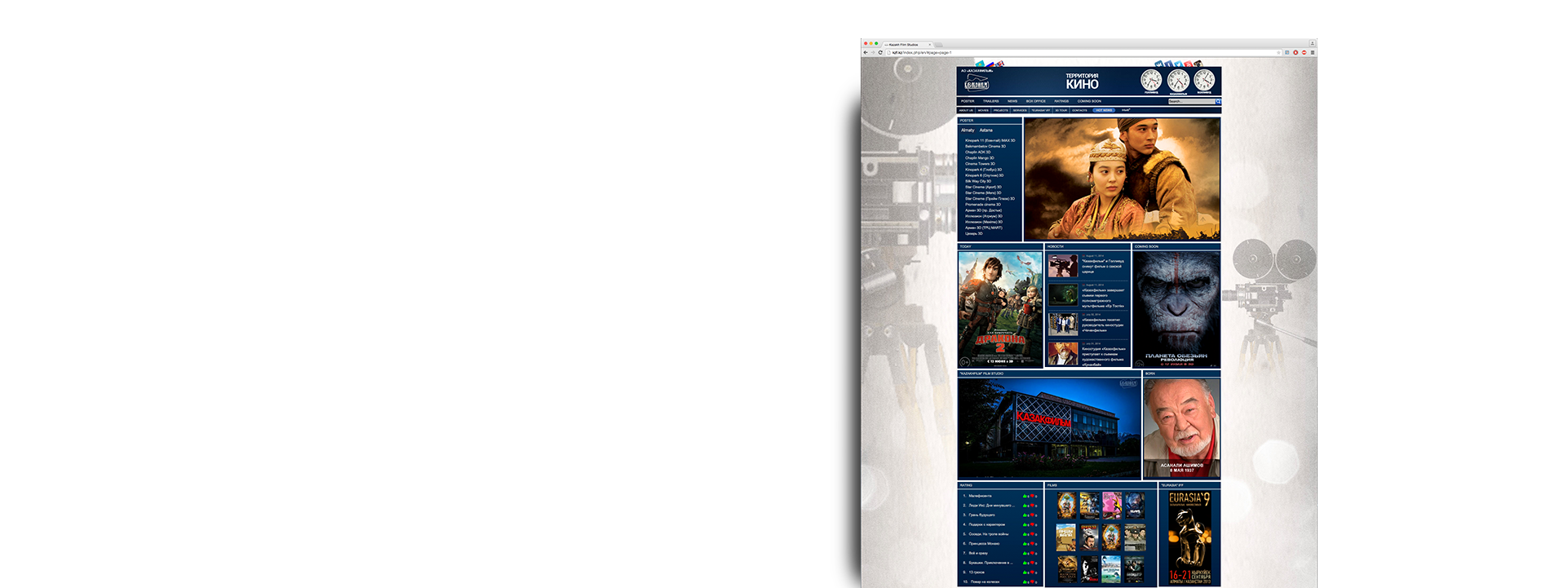The height and width of the screenshot is (588, 1568).
Task: Click the Kazakhfilm logo in header
Action: point(977,83)
